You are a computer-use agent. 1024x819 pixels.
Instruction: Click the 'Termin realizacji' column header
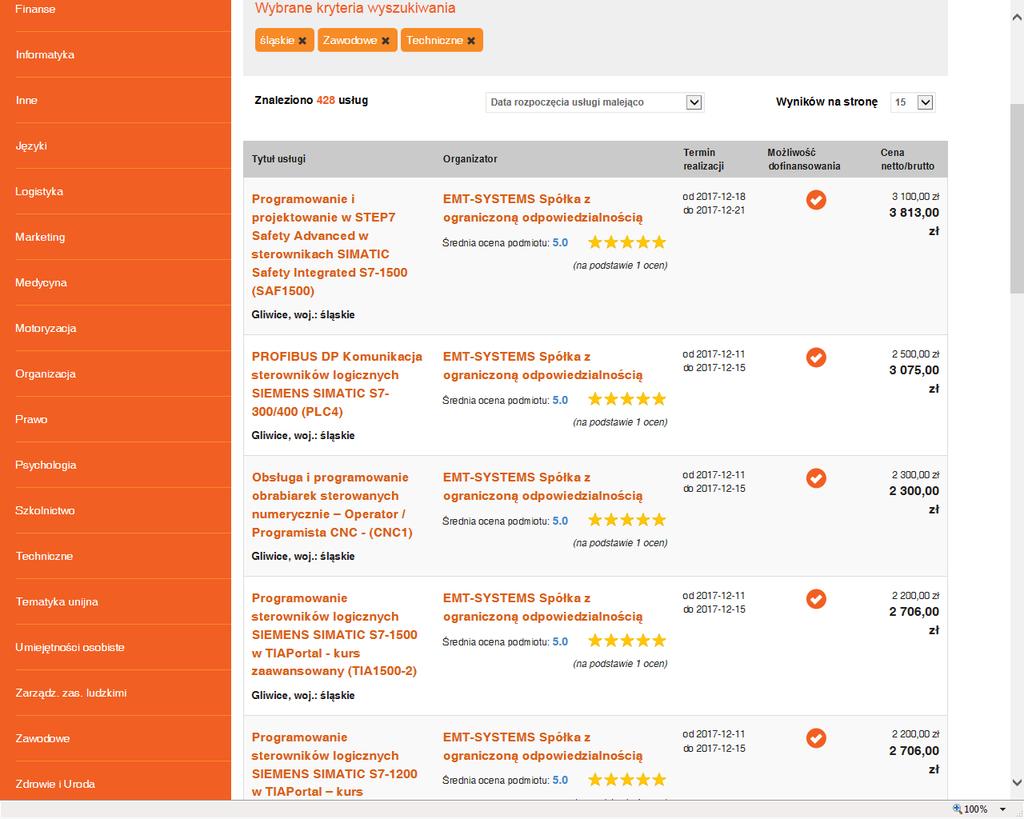point(704,159)
